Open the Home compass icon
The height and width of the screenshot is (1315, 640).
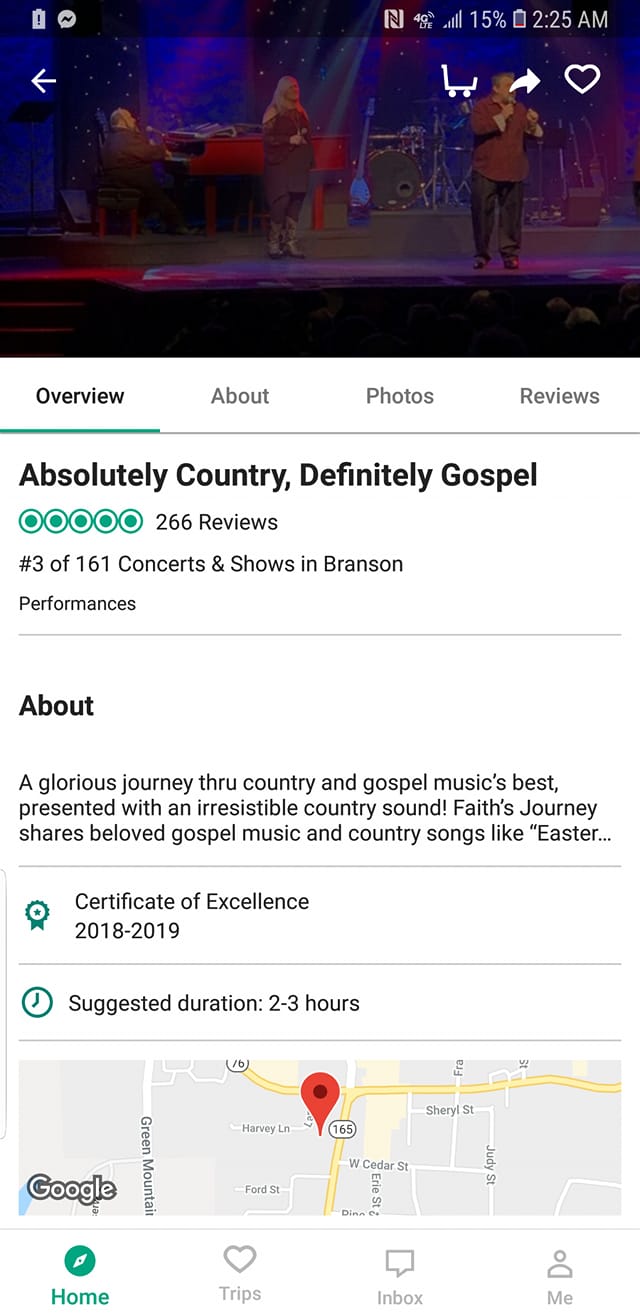click(x=80, y=1261)
